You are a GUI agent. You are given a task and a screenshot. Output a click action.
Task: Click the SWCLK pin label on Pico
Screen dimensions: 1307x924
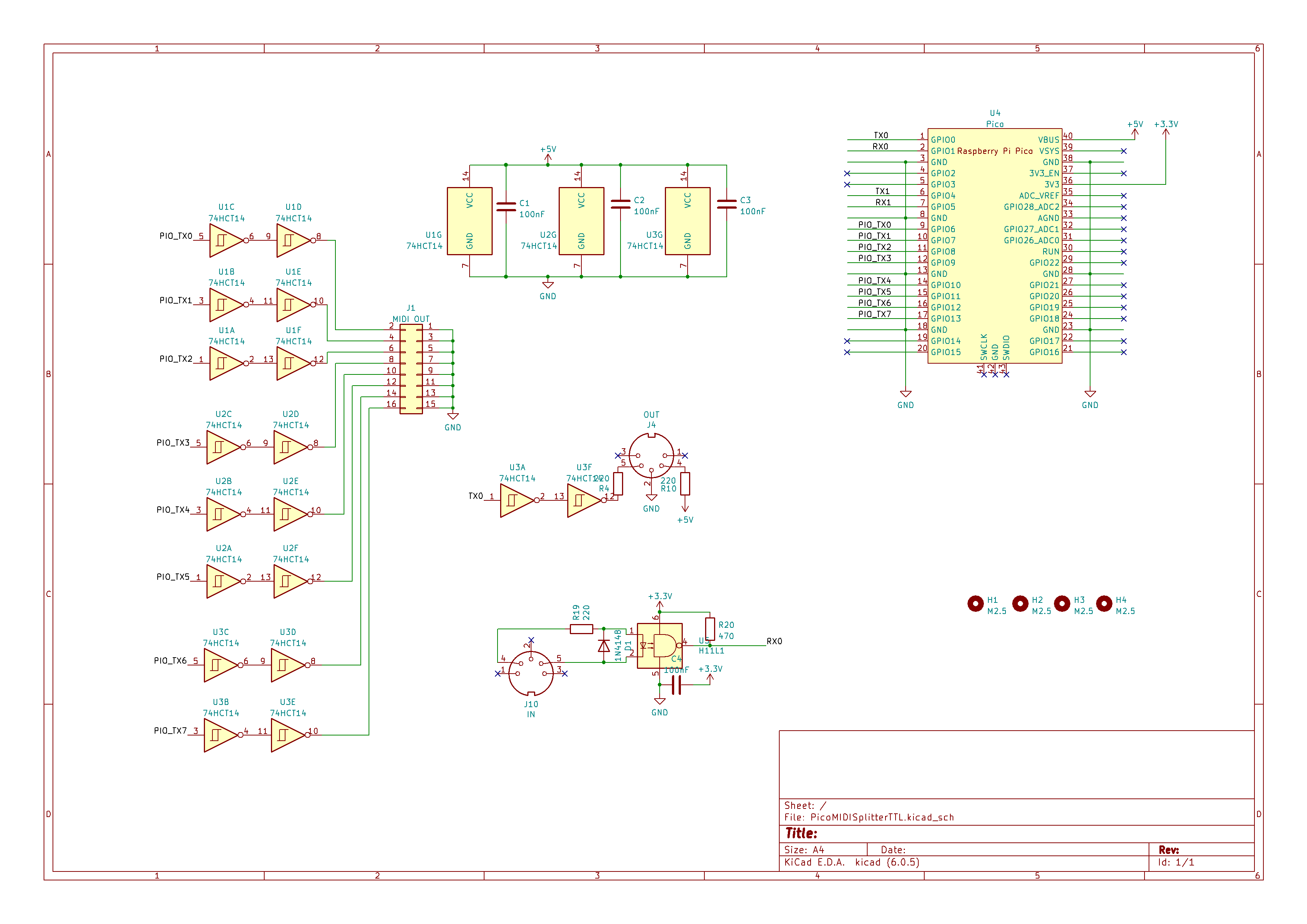984,347
